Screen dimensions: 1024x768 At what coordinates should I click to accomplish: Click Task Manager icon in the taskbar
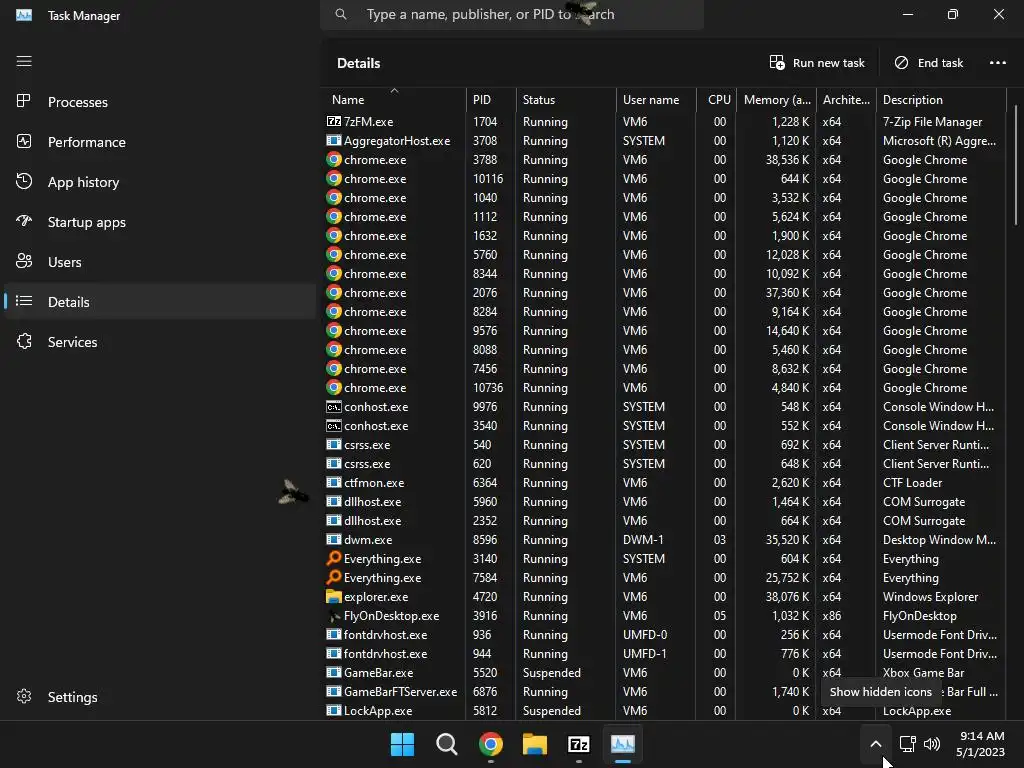pos(622,744)
